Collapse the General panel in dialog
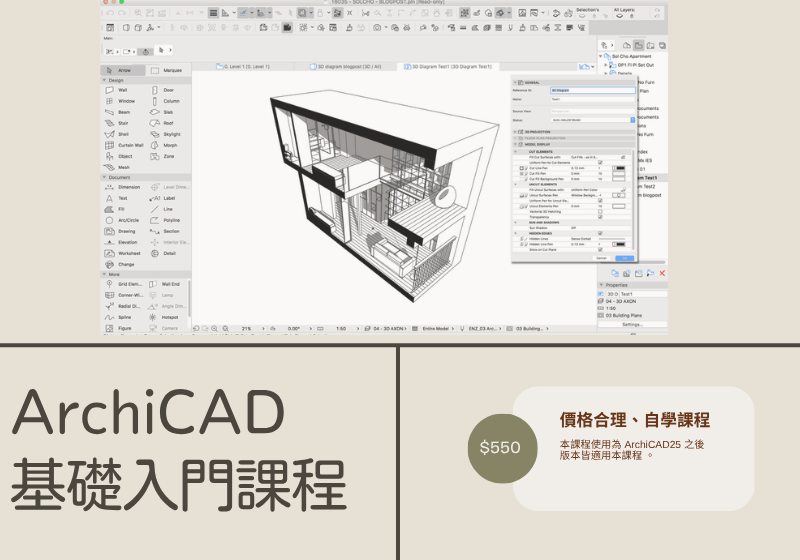800x560 pixels. click(515, 82)
